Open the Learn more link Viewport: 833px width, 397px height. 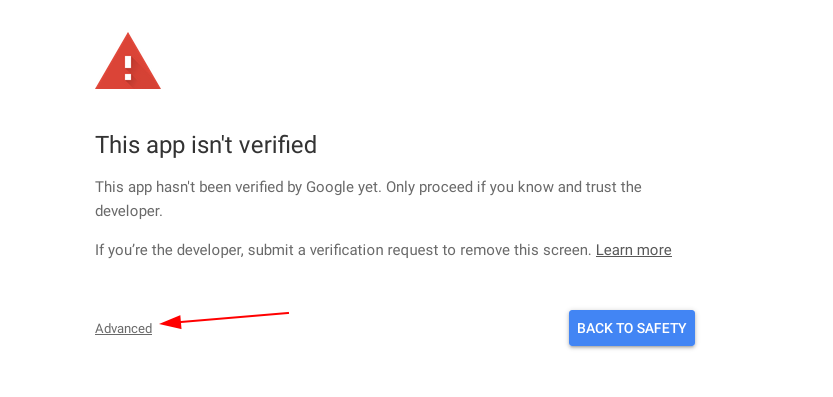click(x=634, y=250)
